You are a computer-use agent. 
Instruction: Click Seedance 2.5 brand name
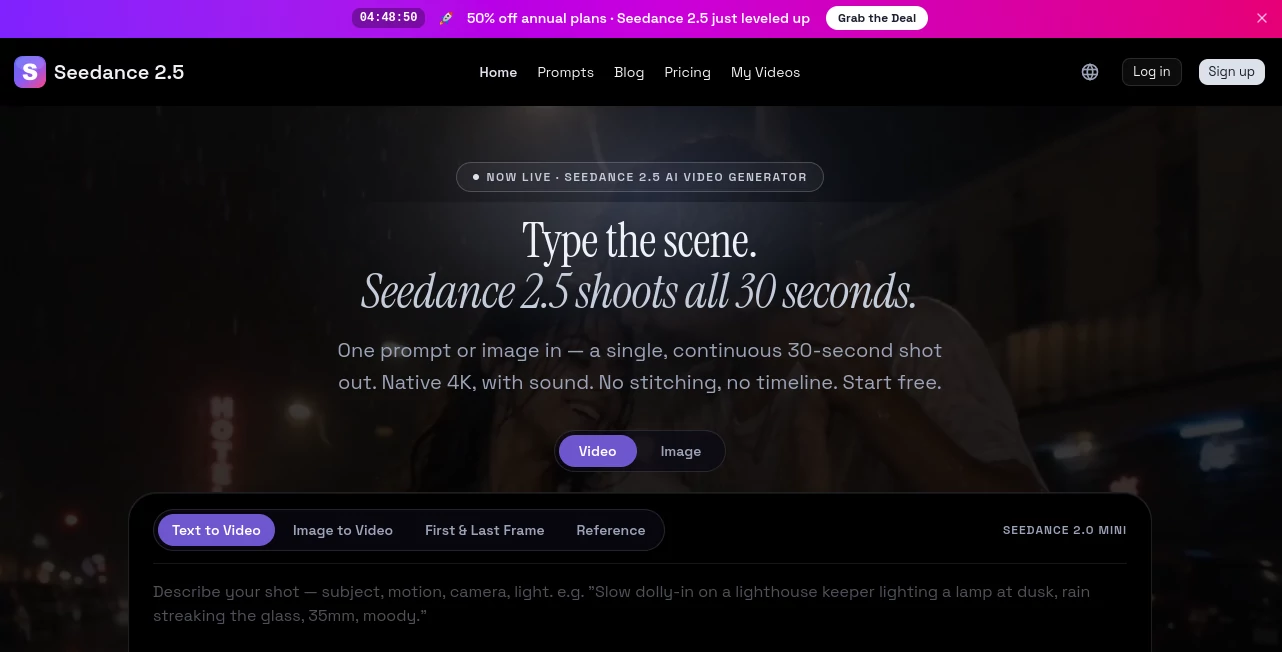119,72
